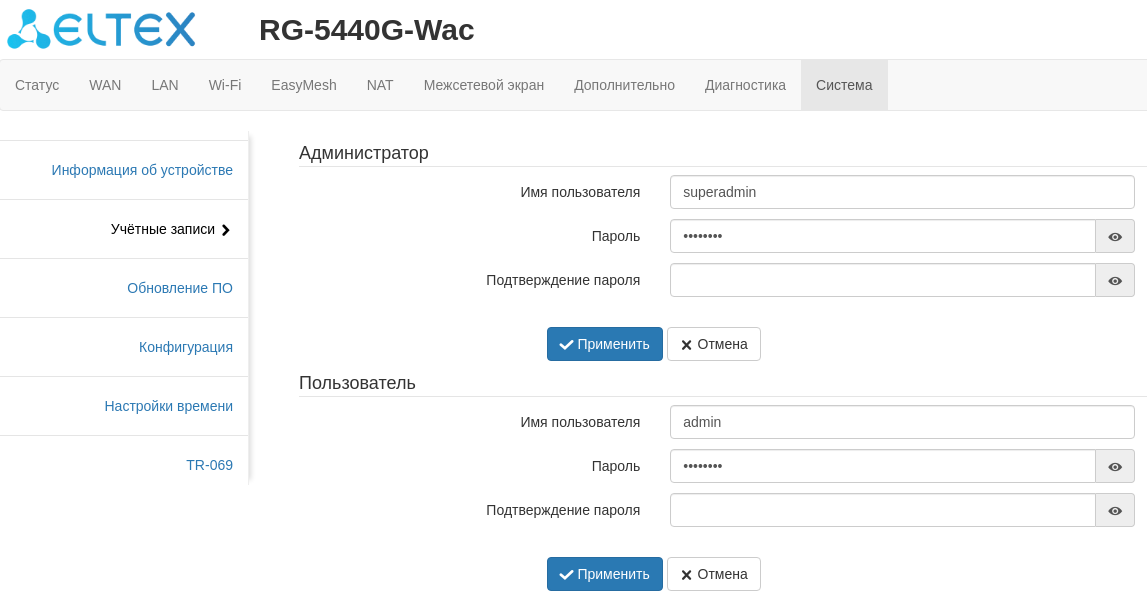This screenshot has height=606, width=1147.
Task: Open the Wi-Fi tab
Action: 225,85
